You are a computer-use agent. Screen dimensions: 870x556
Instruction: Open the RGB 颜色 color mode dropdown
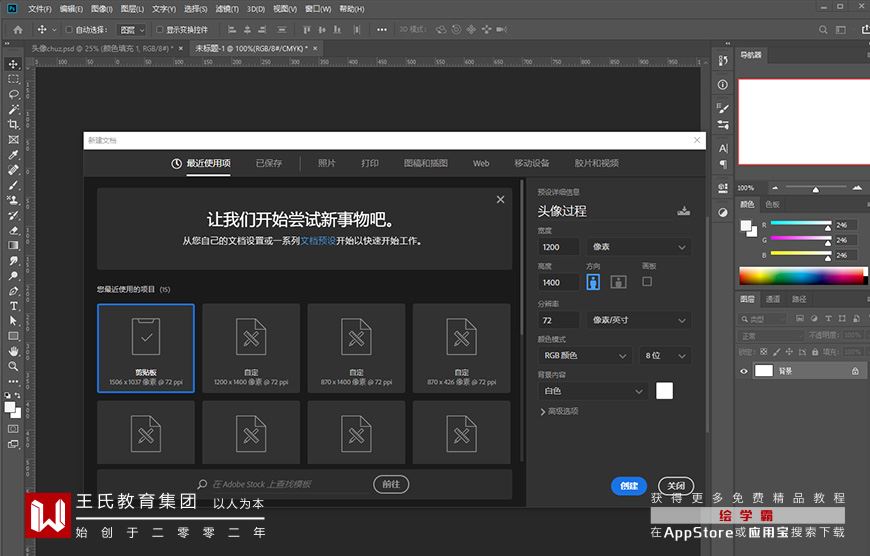coord(584,356)
